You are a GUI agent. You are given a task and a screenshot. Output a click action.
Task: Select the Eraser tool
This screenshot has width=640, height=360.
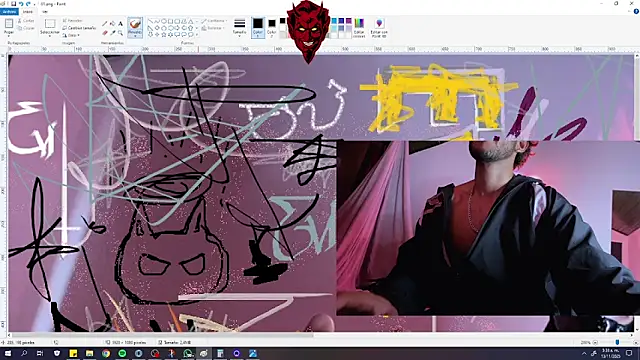pyautogui.click(x=104, y=33)
